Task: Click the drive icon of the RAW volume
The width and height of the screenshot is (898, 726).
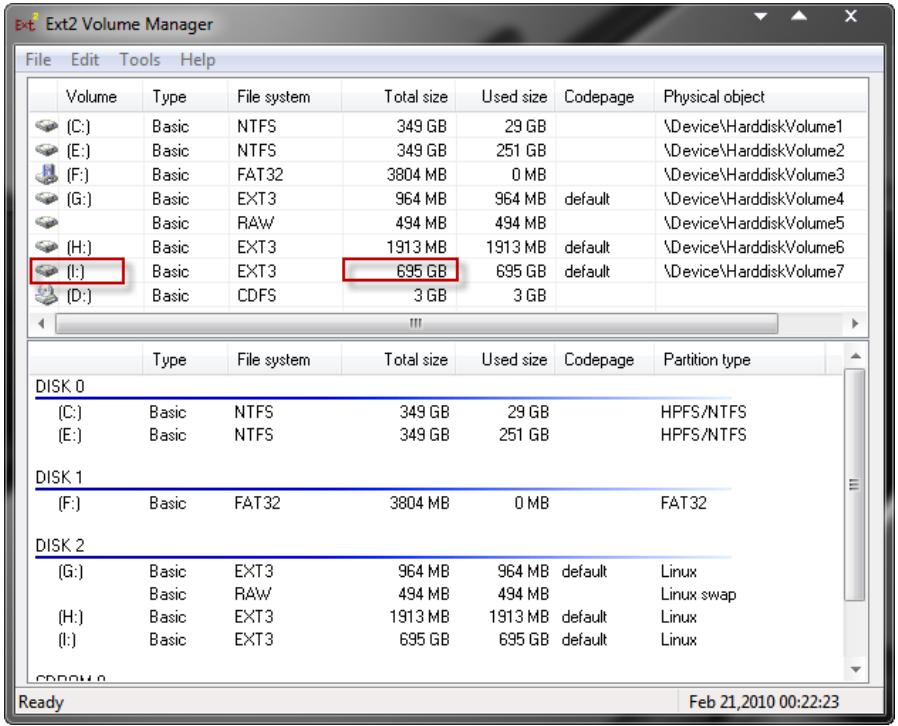Action: coord(46,222)
